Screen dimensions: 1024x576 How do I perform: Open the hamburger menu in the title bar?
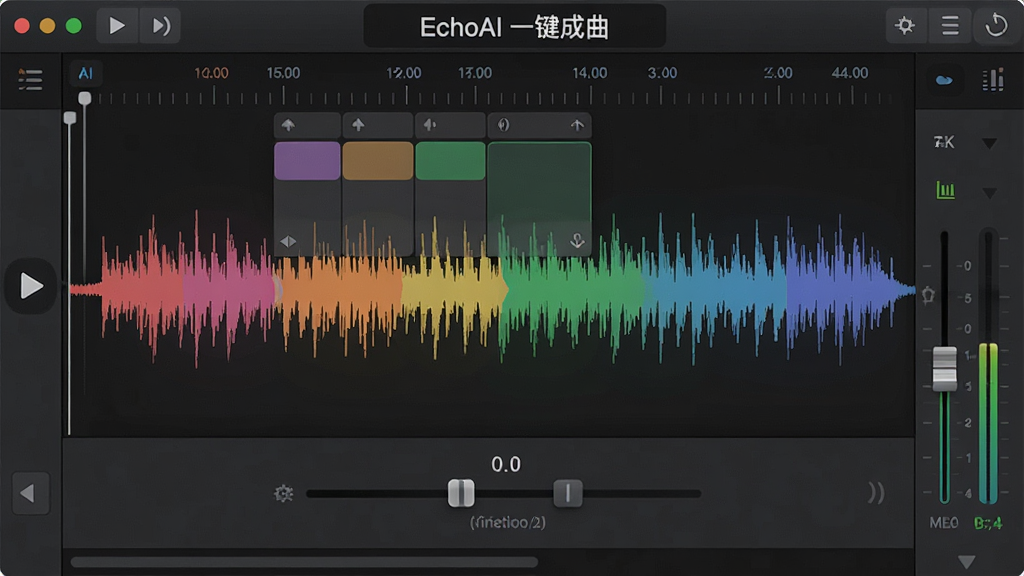coord(950,25)
